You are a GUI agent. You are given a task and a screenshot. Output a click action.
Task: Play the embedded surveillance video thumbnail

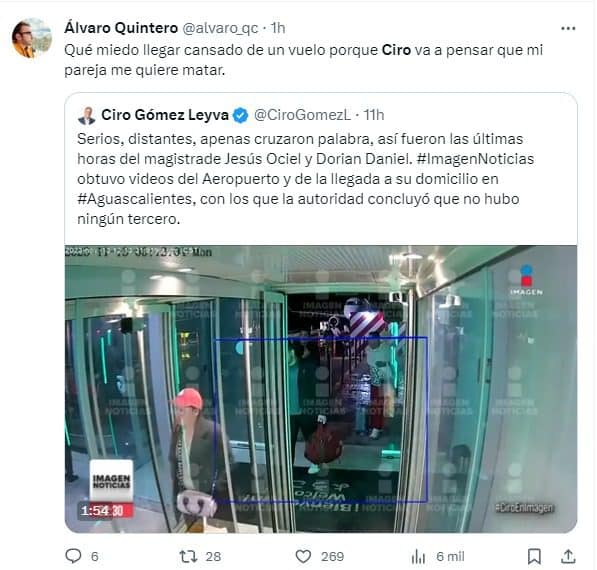pos(321,388)
